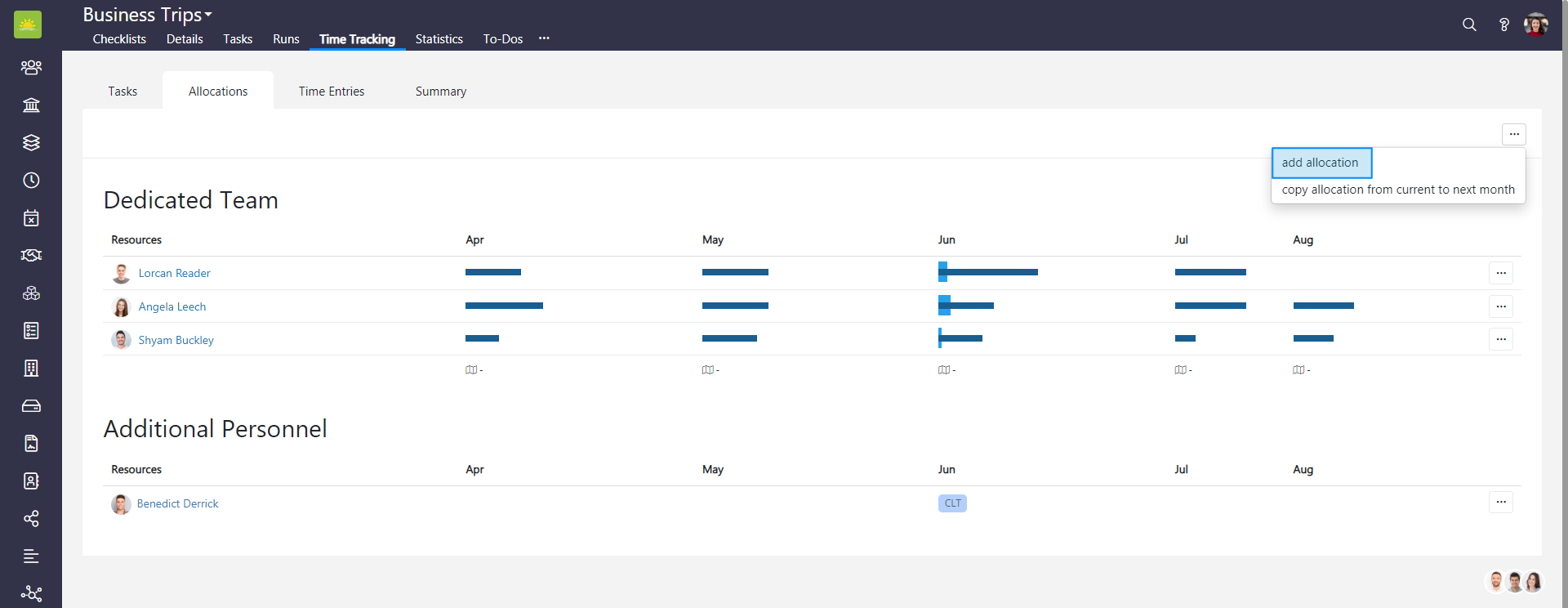This screenshot has width=1568, height=608.
Task: Open the help question mark icon
Action: click(1503, 25)
